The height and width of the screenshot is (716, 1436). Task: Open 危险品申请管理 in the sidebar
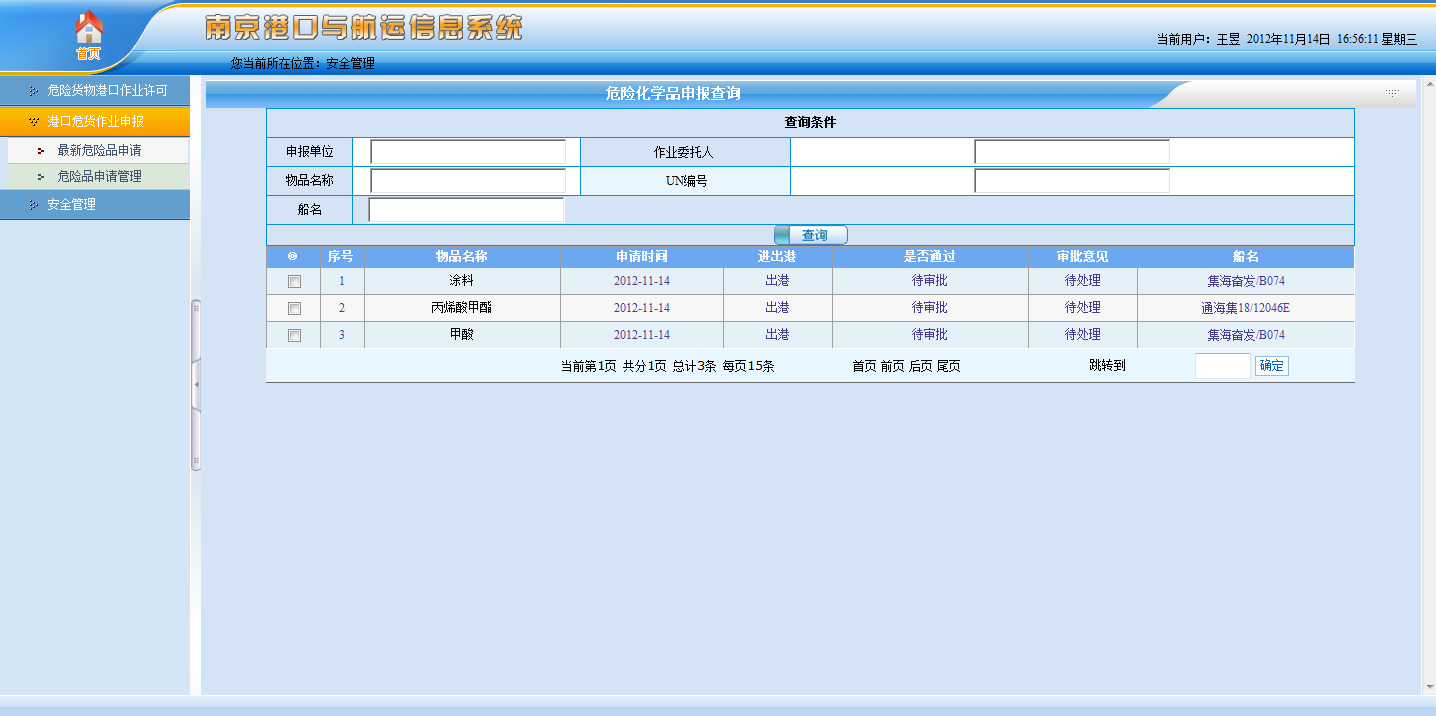pos(99,176)
